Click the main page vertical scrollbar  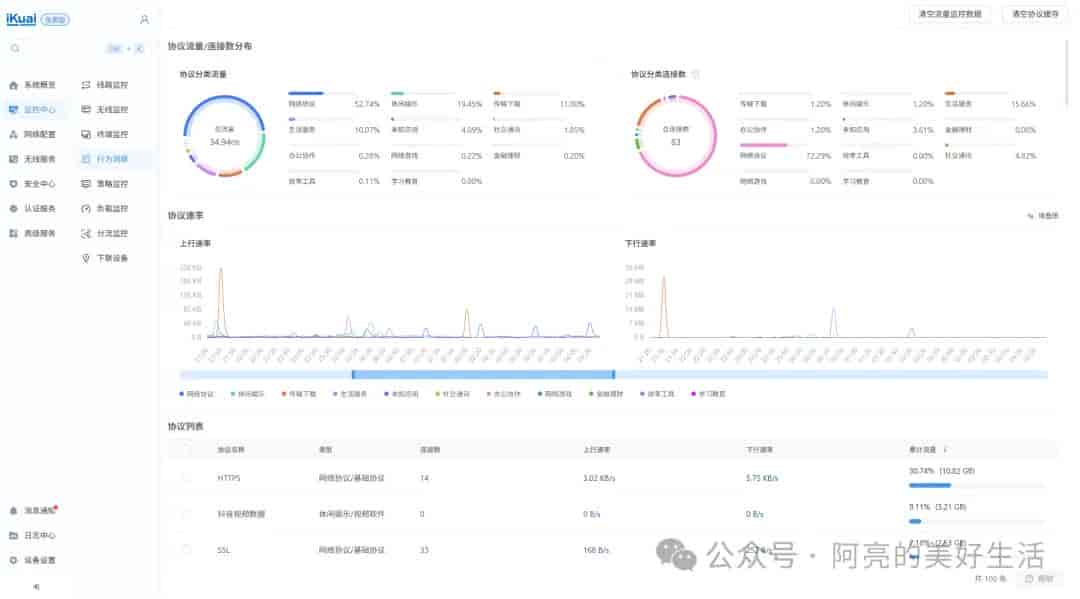(x=1068, y=72)
